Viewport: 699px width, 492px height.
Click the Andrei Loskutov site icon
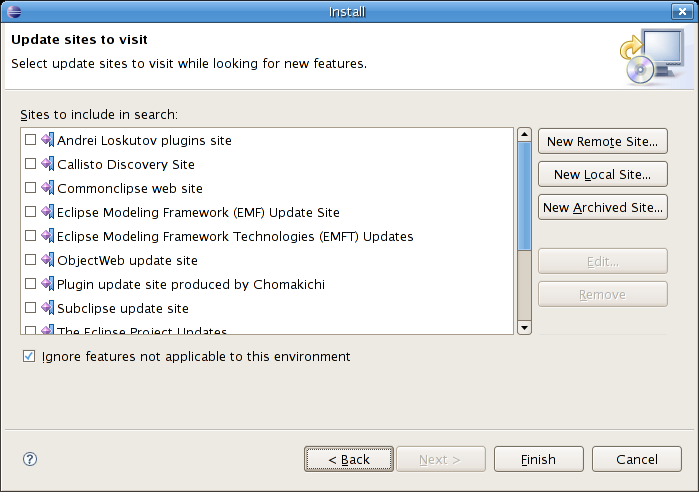pos(48,140)
